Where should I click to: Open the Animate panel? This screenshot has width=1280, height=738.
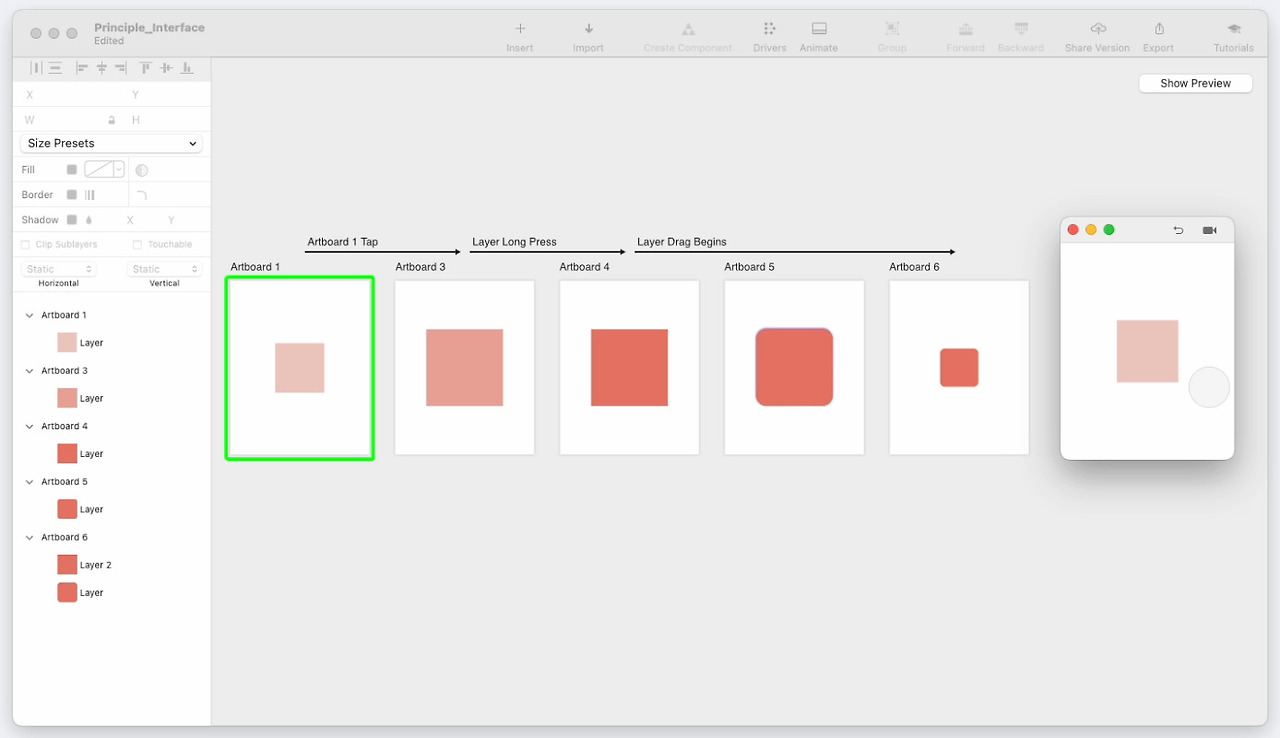coord(819,29)
